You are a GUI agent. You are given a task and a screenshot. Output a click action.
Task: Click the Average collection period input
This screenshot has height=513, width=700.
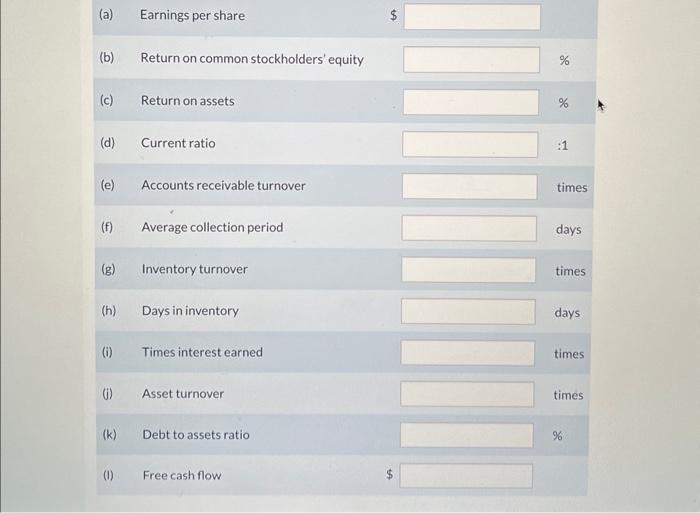click(470, 229)
